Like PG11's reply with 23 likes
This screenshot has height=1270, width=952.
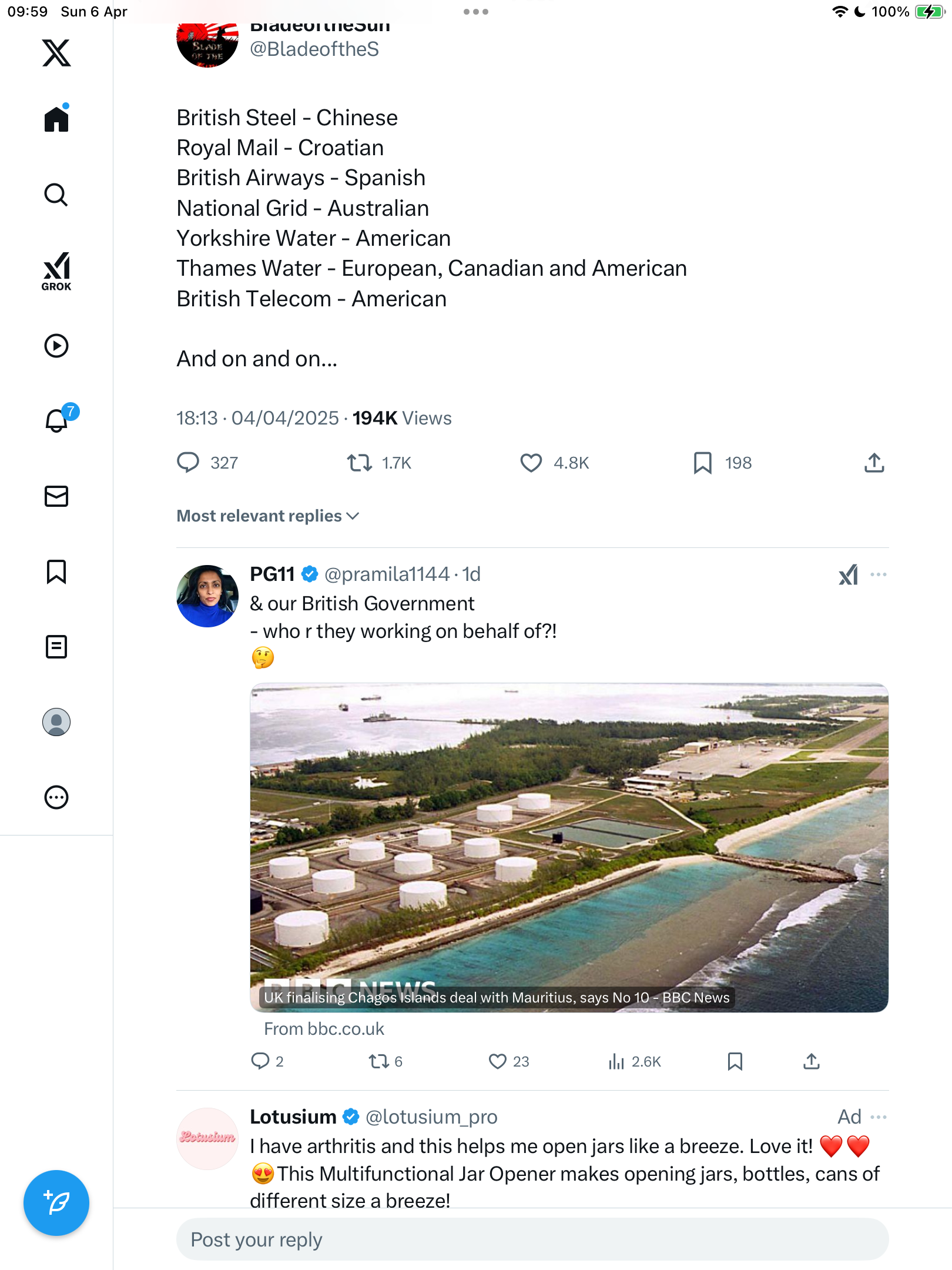click(x=497, y=1061)
